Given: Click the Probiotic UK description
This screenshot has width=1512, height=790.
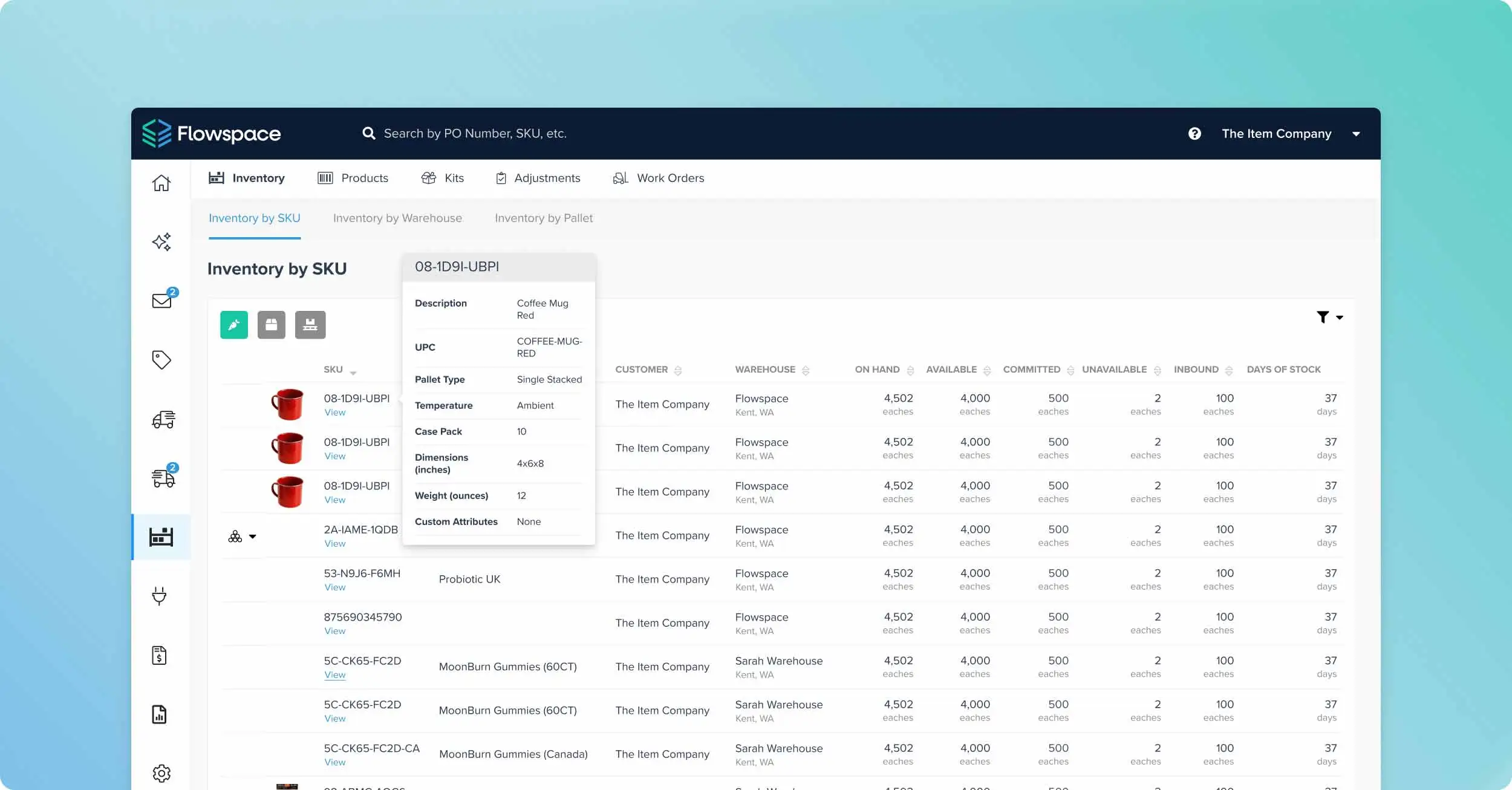Looking at the screenshot, I should click(469, 579).
